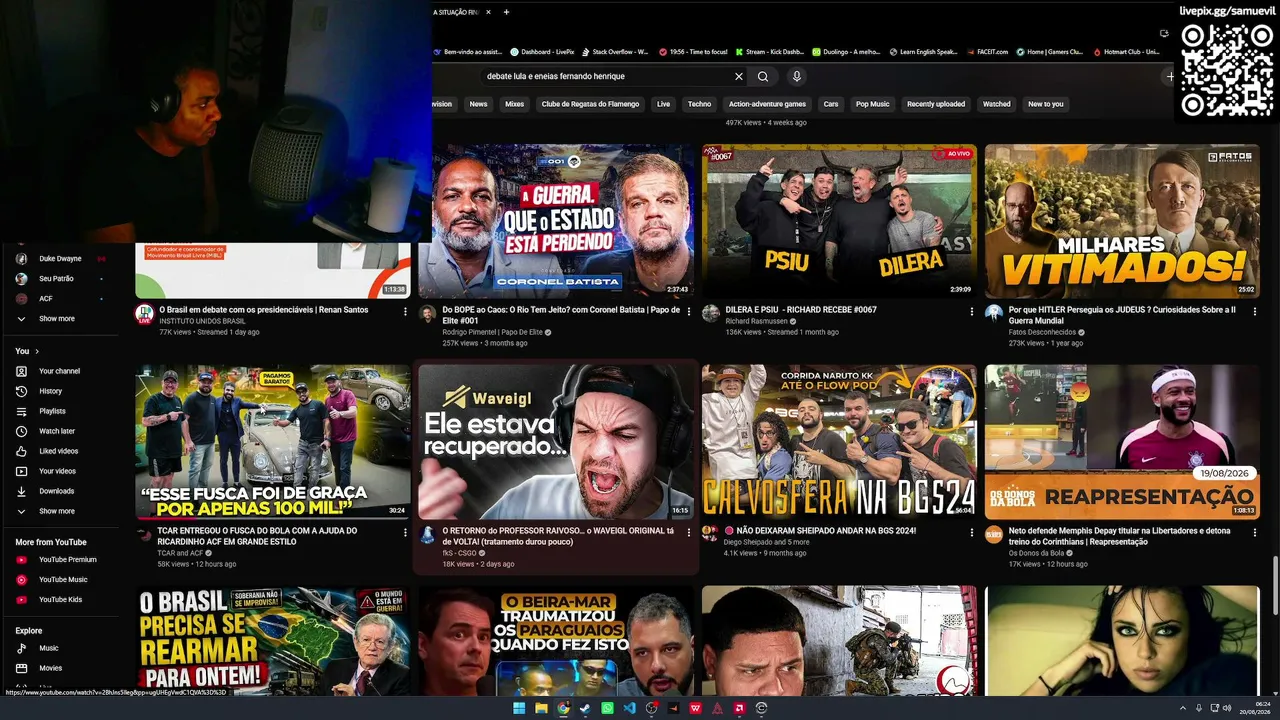This screenshot has height=720, width=1280.
Task: Clear the YouTube search box text
Action: point(739,76)
